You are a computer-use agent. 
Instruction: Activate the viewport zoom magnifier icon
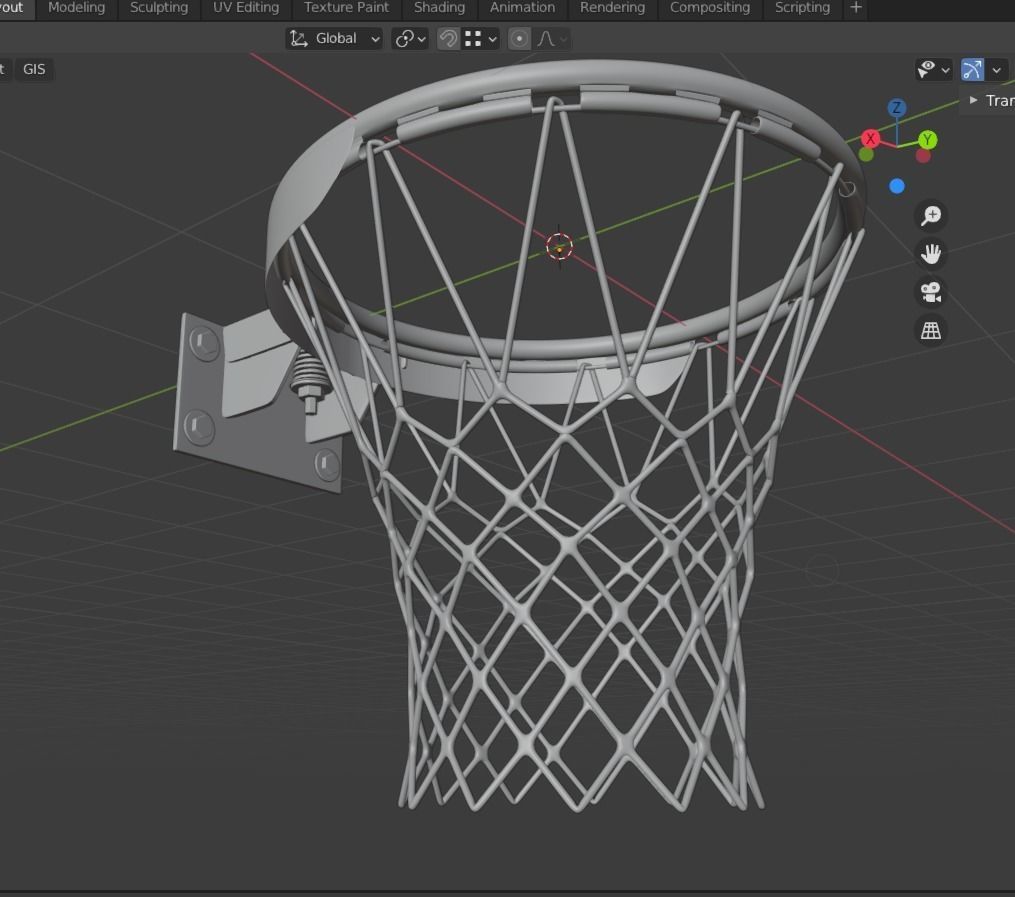pos(930,215)
